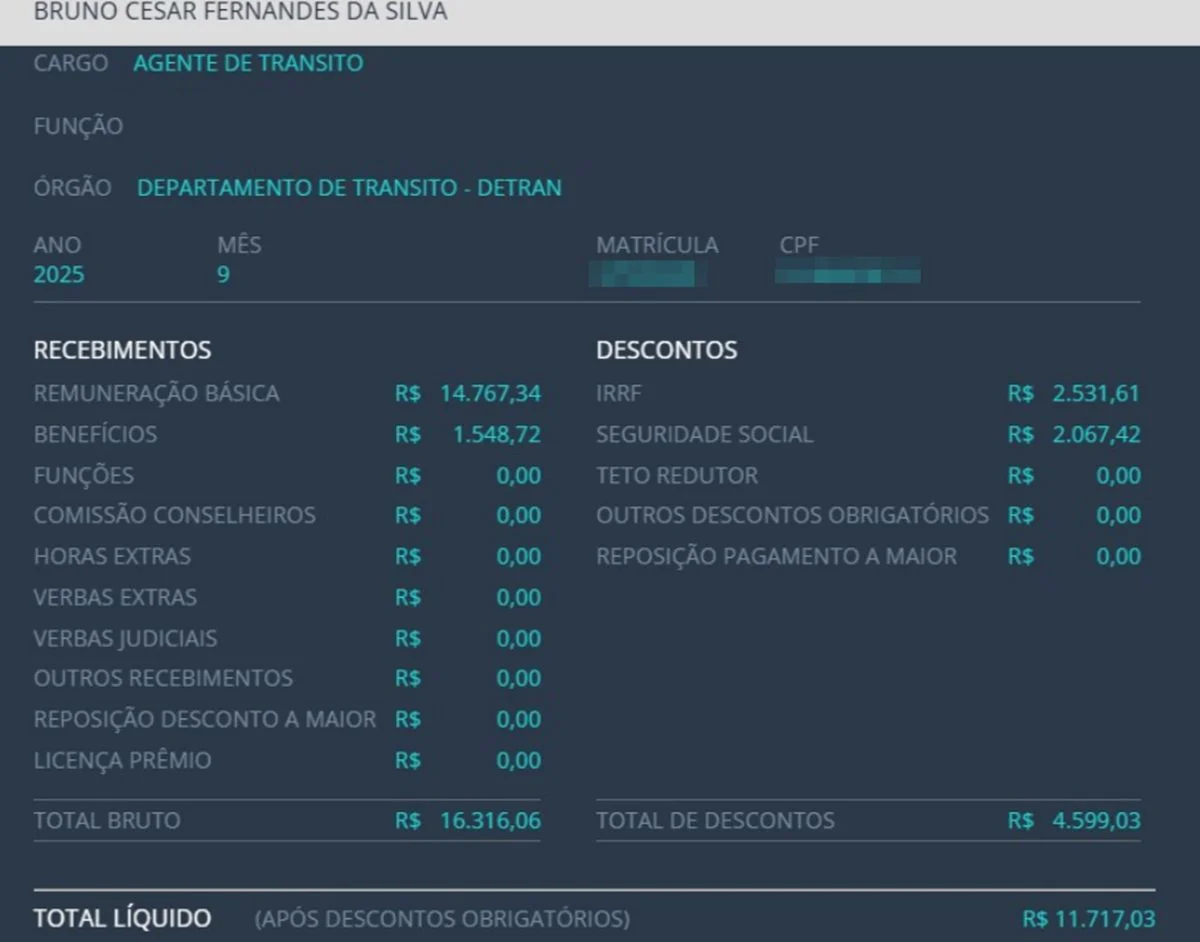Click the LICENÇA PRÊMIO row label
Viewport: 1200px width, 942px height.
click(122, 761)
